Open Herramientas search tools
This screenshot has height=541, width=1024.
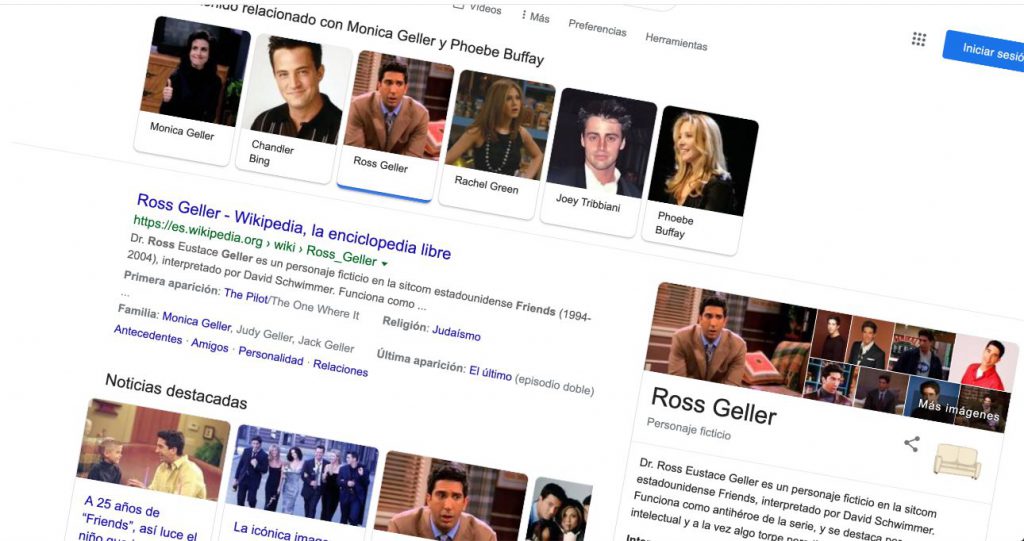tap(676, 41)
